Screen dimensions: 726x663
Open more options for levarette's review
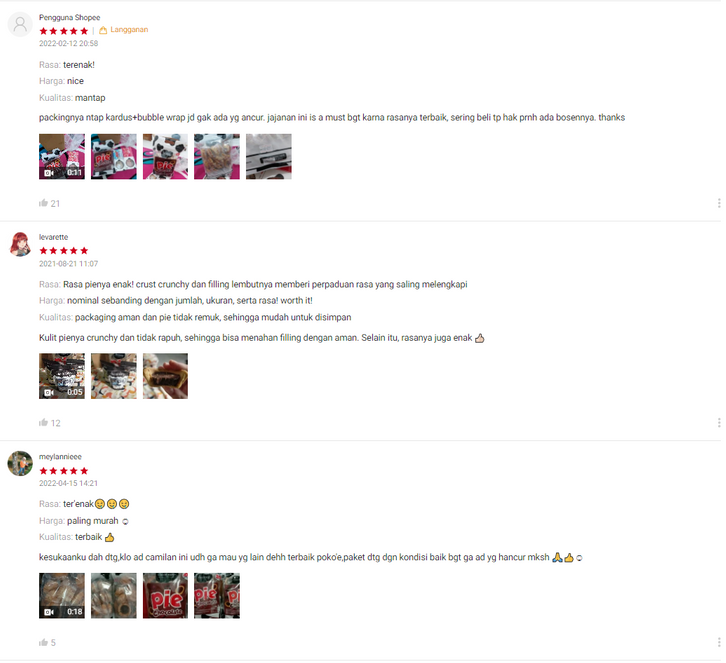click(719, 422)
